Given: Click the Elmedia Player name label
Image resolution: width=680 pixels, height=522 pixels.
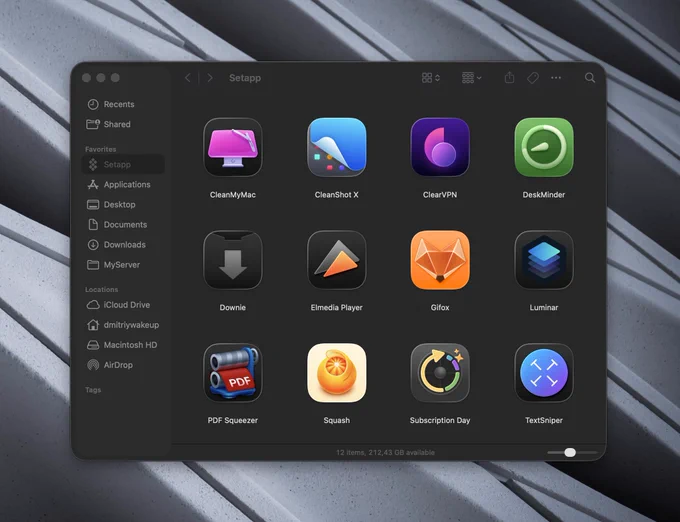Looking at the screenshot, I should (x=337, y=307).
